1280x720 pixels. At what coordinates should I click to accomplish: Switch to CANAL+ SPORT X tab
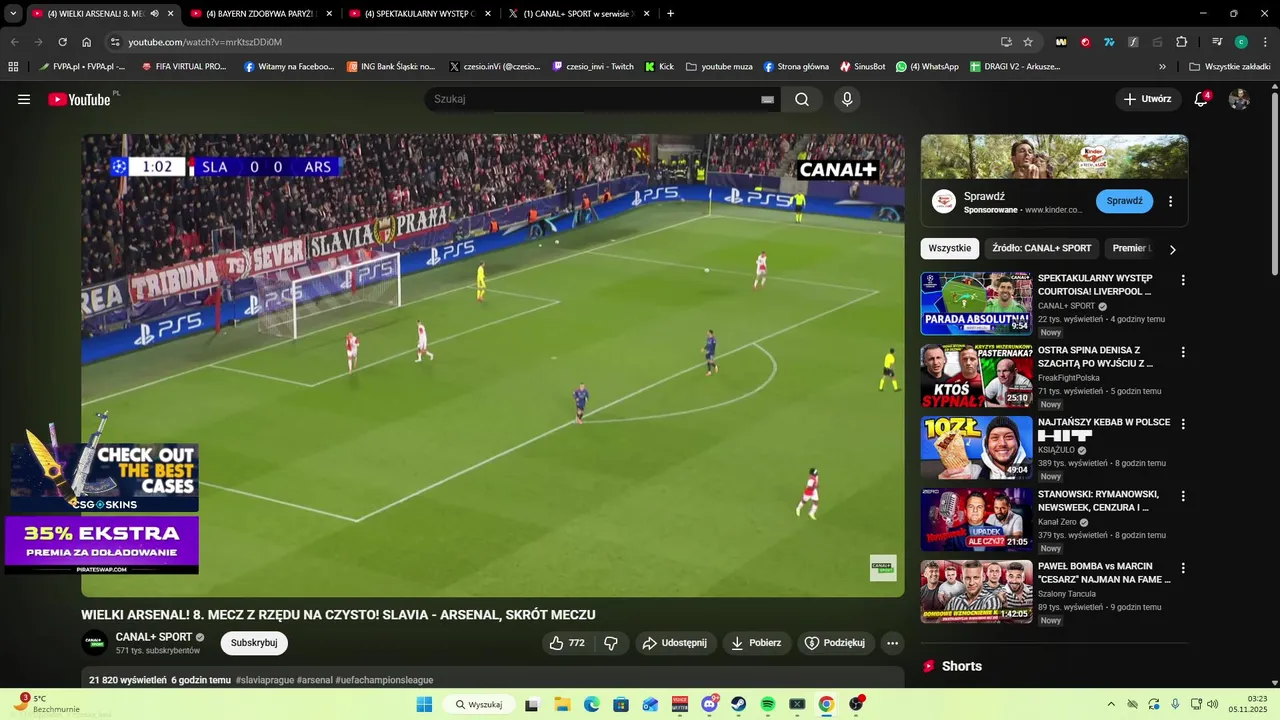578,14
